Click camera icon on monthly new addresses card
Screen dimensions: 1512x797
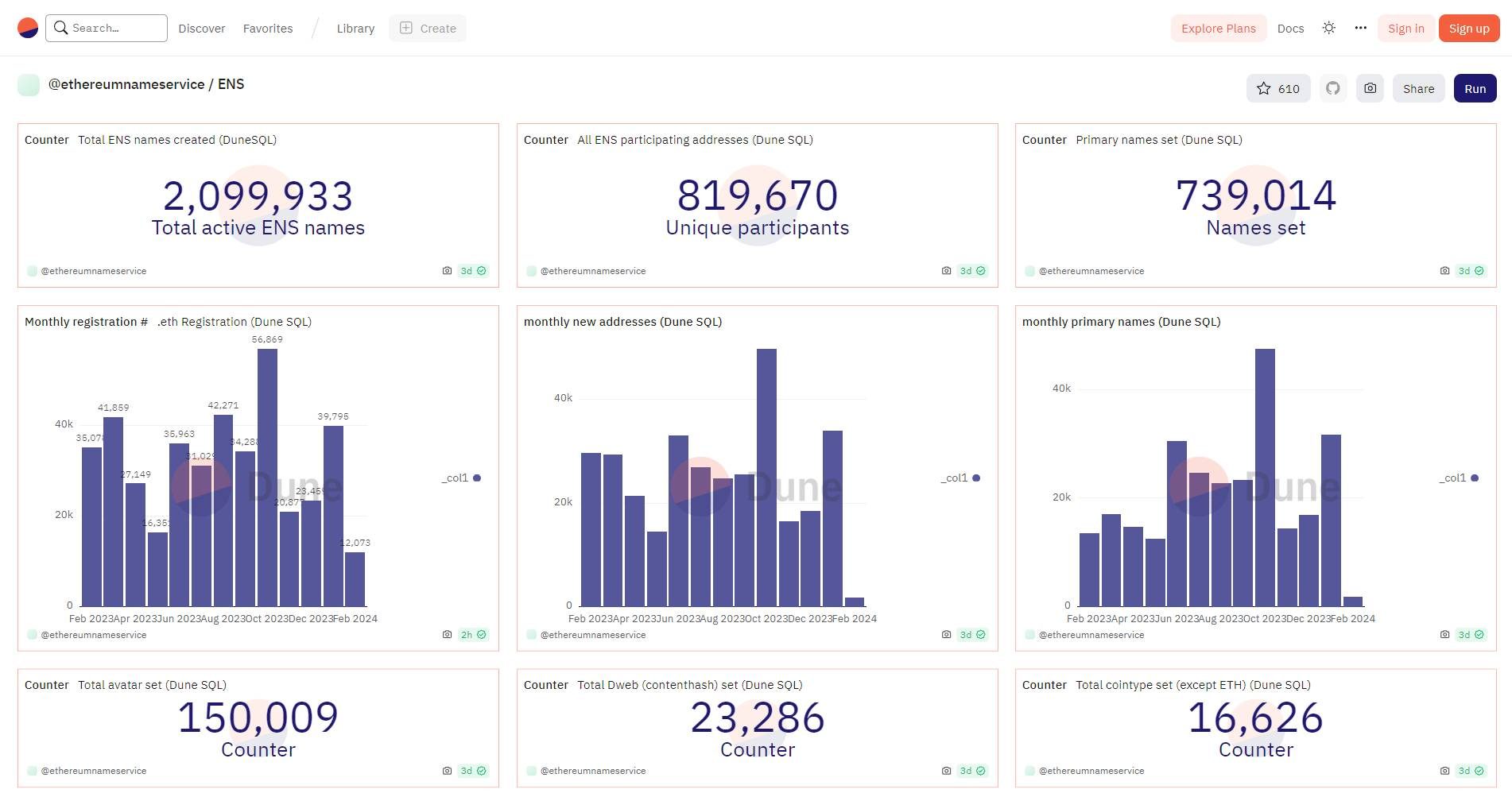tap(946, 635)
